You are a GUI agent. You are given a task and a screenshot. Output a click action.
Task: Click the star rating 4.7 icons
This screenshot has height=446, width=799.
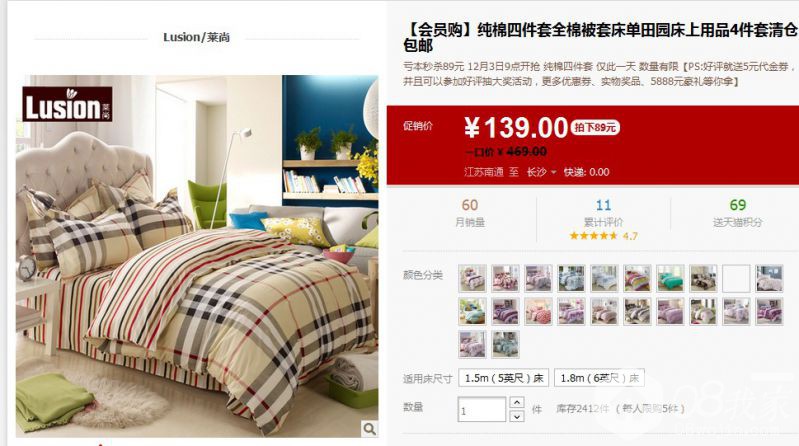click(x=593, y=235)
